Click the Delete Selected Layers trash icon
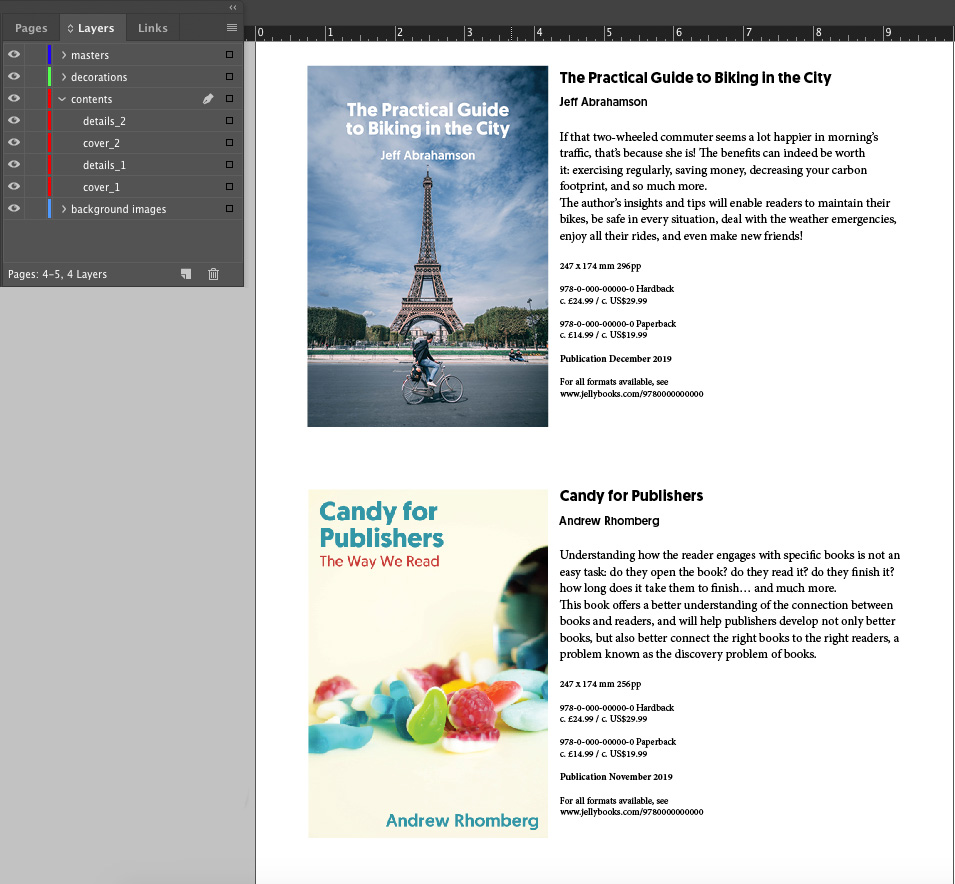This screenshot has width=955, height=884. (x=213, y=274)
